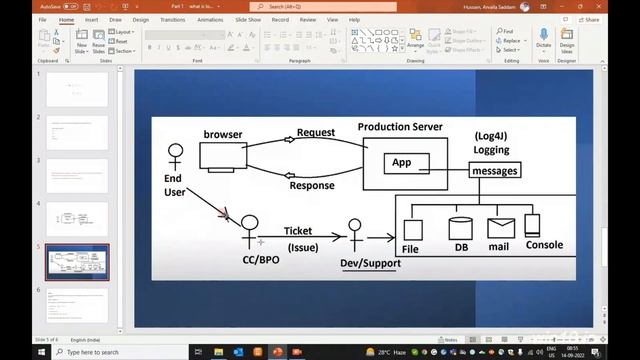Toggle Bold formatting
The height and width of the screenshot is (360, 640).
[149, 48]
